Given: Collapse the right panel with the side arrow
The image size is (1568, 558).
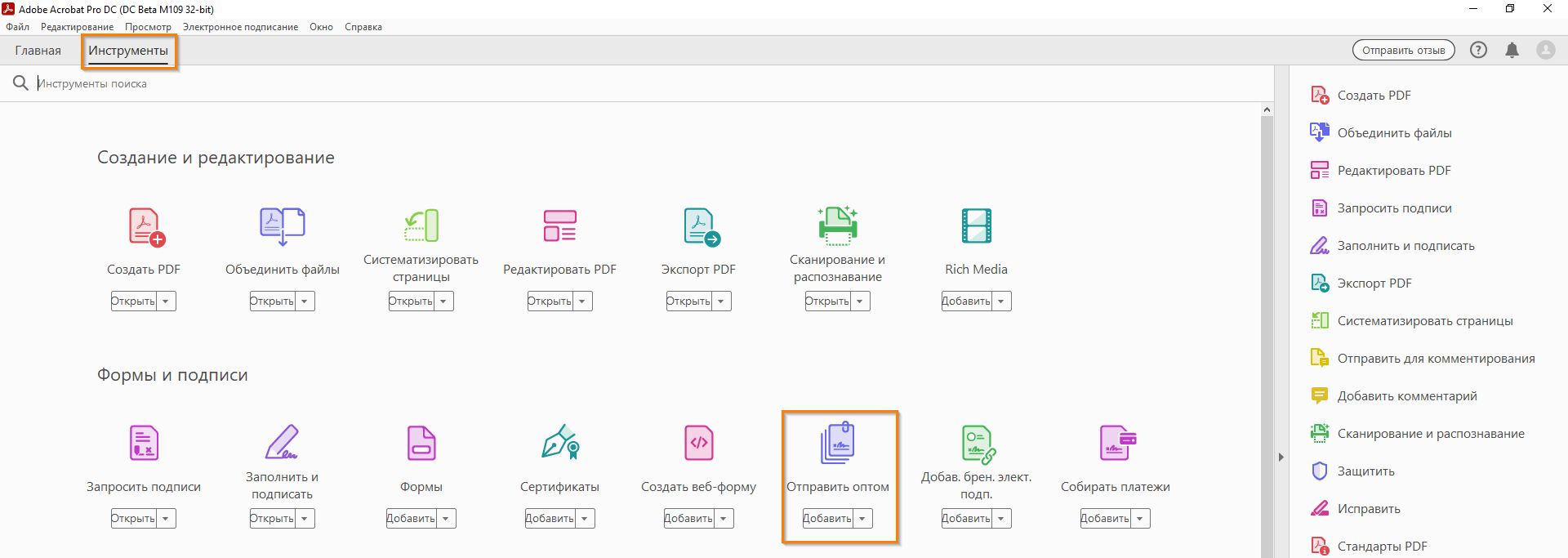Looking at the screenshot, I should (x=1281, y=457).
